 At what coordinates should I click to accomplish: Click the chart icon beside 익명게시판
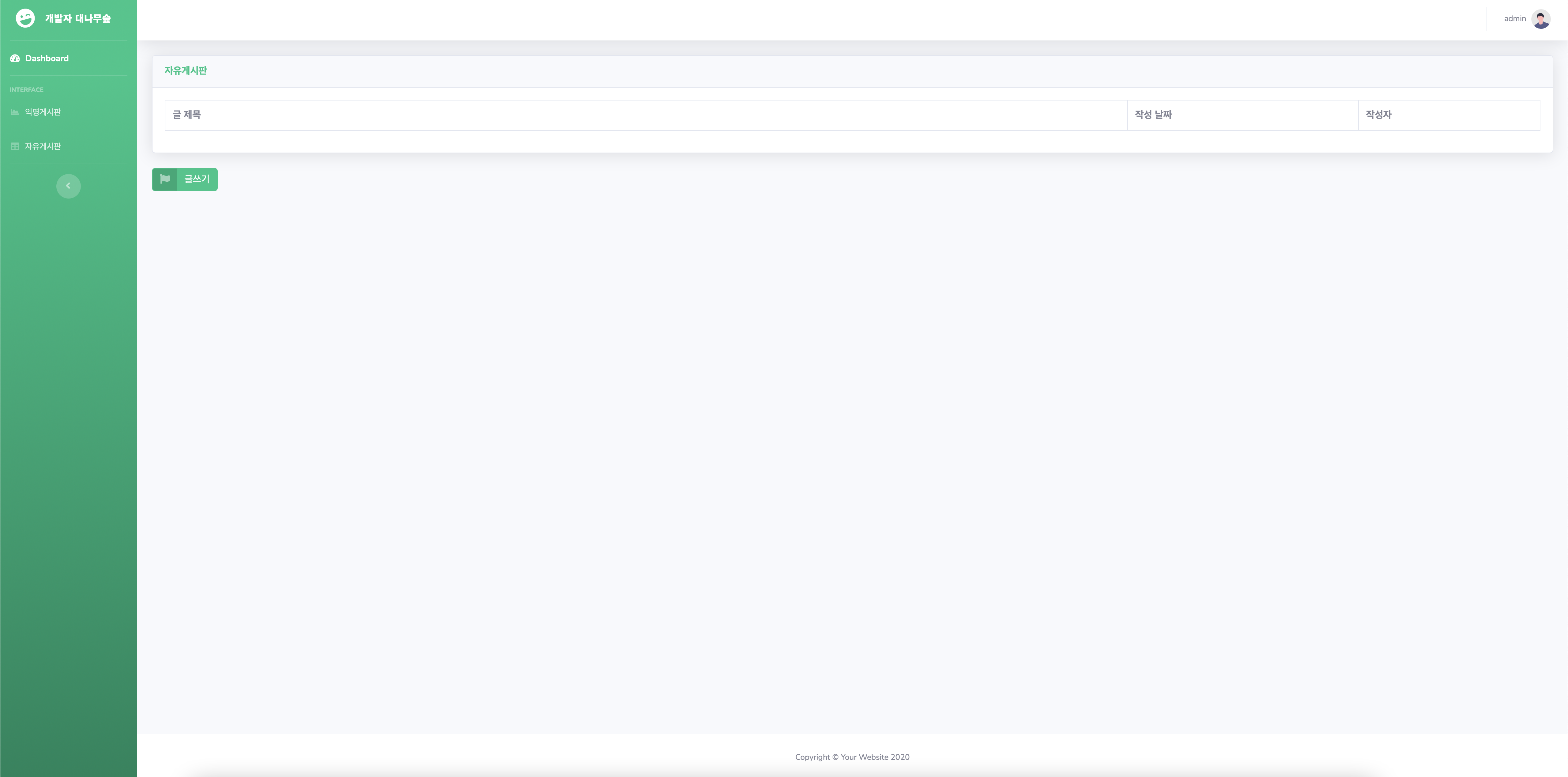(x=15, y=112)
